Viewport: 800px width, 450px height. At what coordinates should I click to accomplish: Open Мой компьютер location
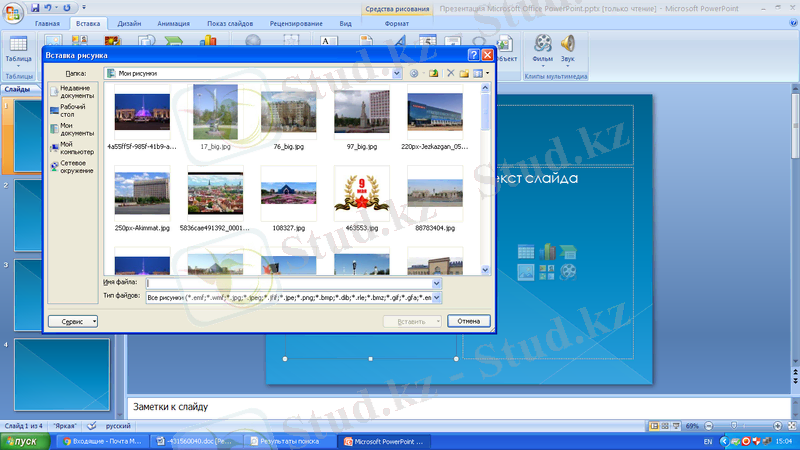click(72, 148)
